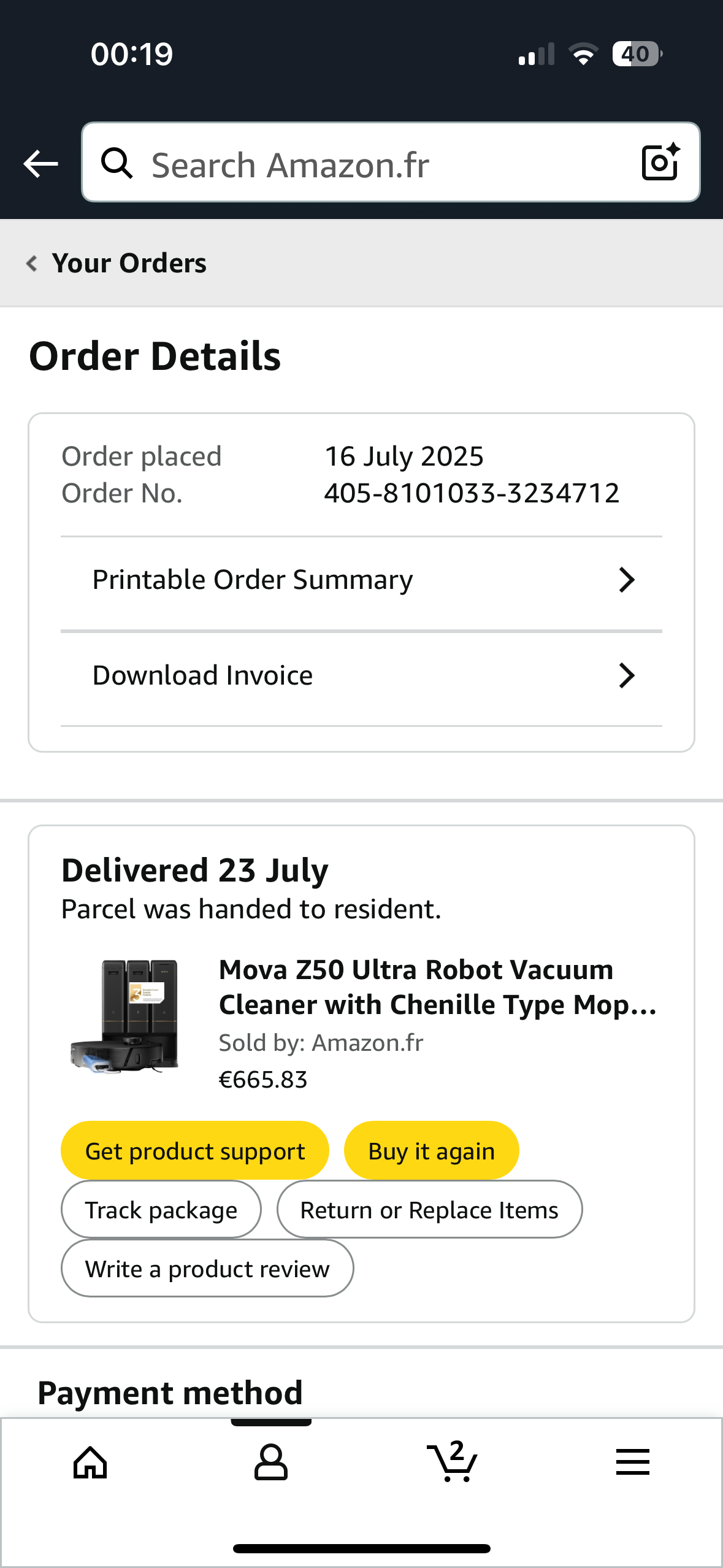Viewport: 723px width, 1568px height.
Task: Click the Get product support button
Action: tap(195, 1151)
